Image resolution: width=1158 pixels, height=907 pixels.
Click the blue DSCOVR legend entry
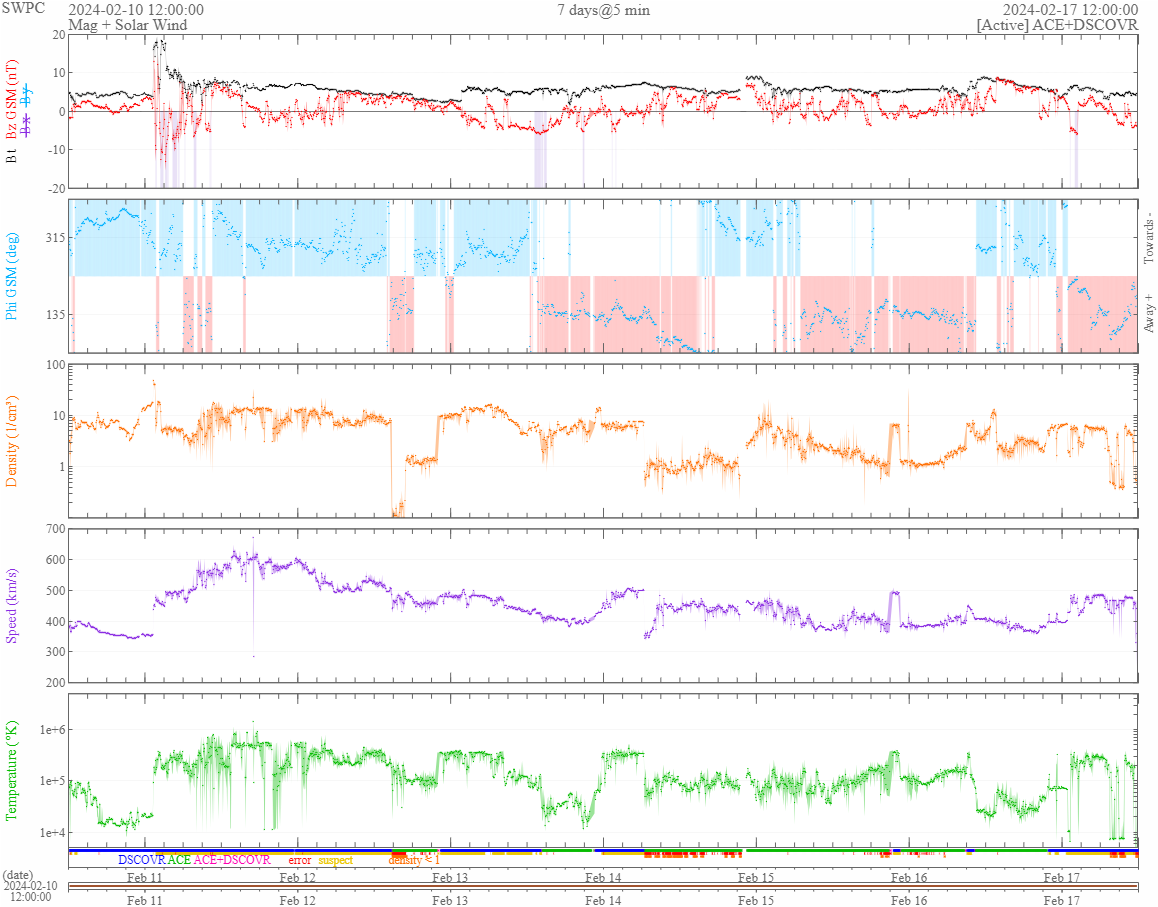point(142,860)
